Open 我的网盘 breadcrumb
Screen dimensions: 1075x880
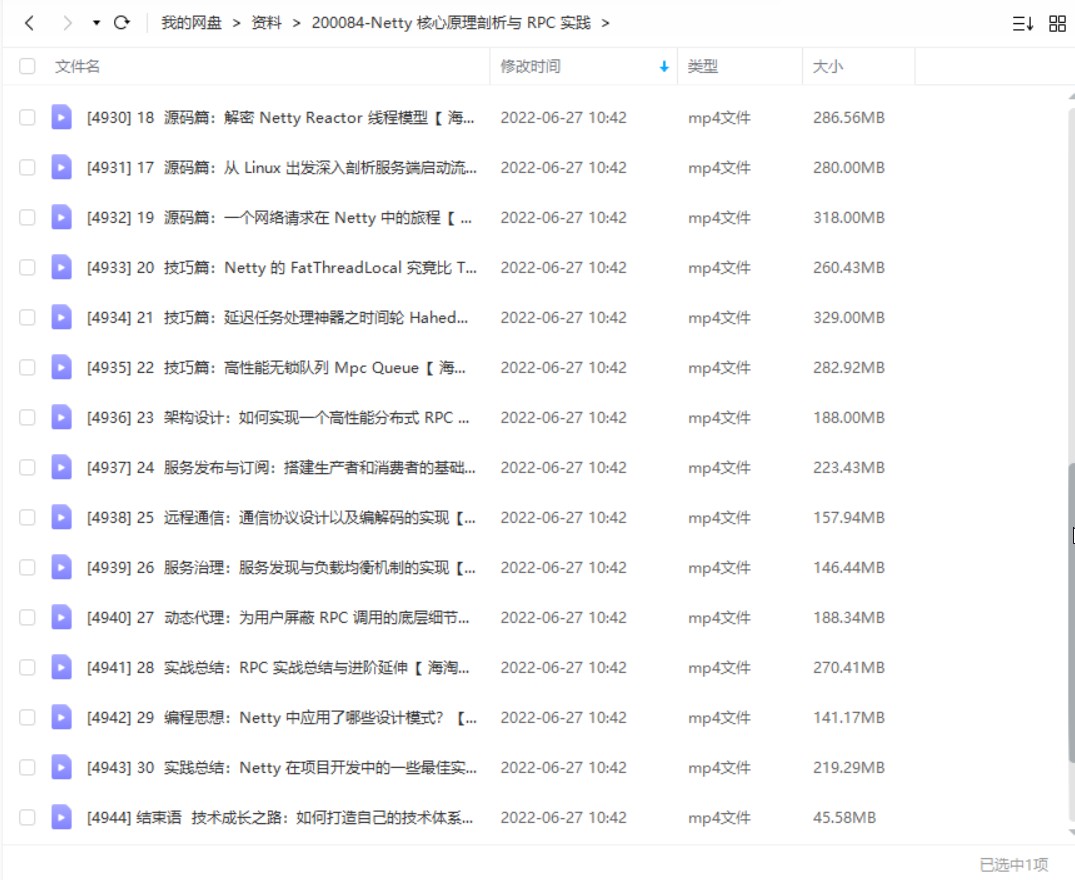coord(191,23)
